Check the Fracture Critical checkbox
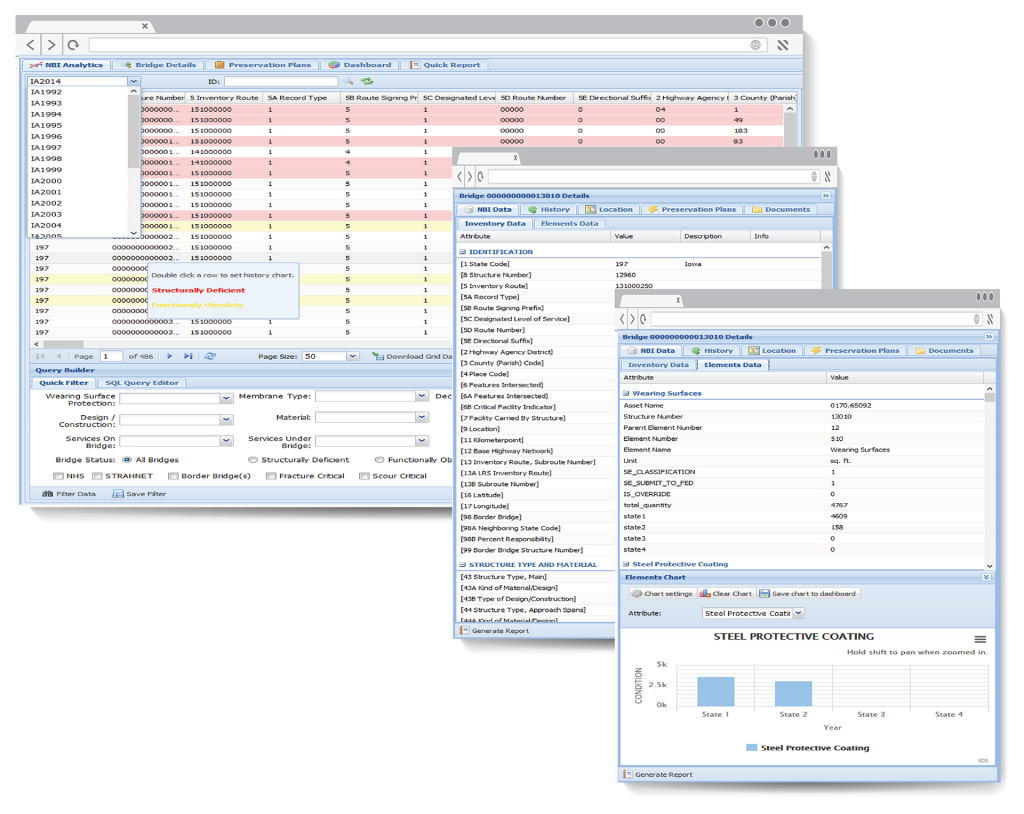The width and height of the screenshot is (1024, 814). (x=272, y=476)
